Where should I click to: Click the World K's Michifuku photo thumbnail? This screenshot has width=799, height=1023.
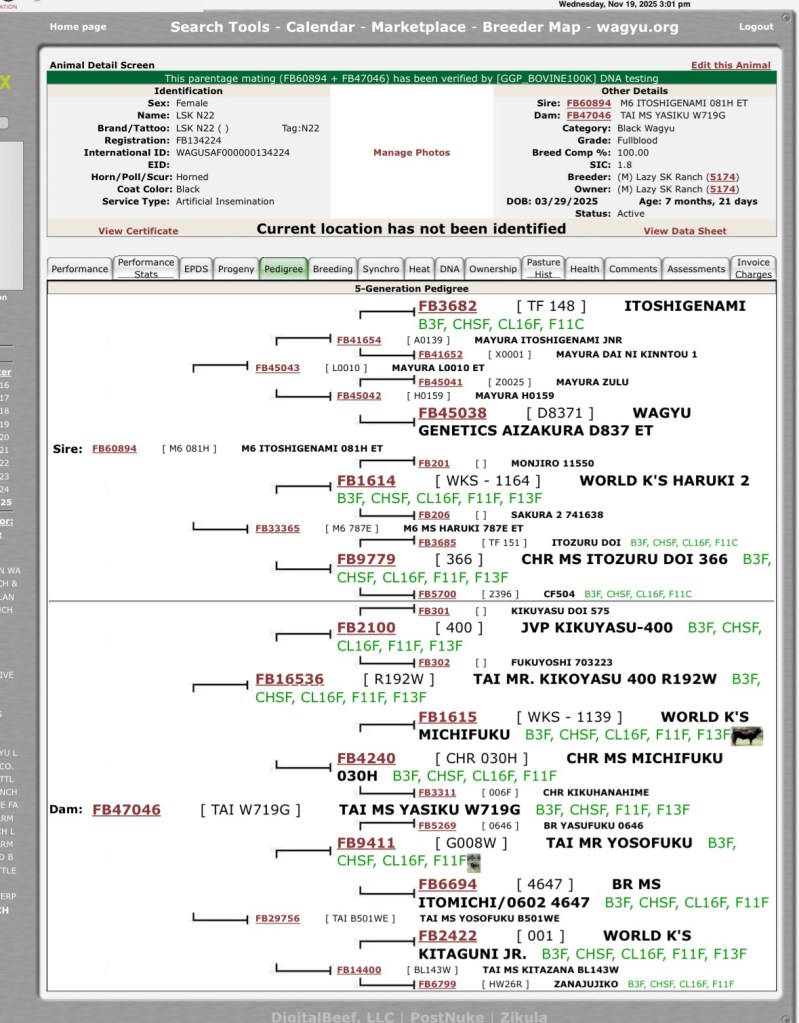click(x=746, y=736)
